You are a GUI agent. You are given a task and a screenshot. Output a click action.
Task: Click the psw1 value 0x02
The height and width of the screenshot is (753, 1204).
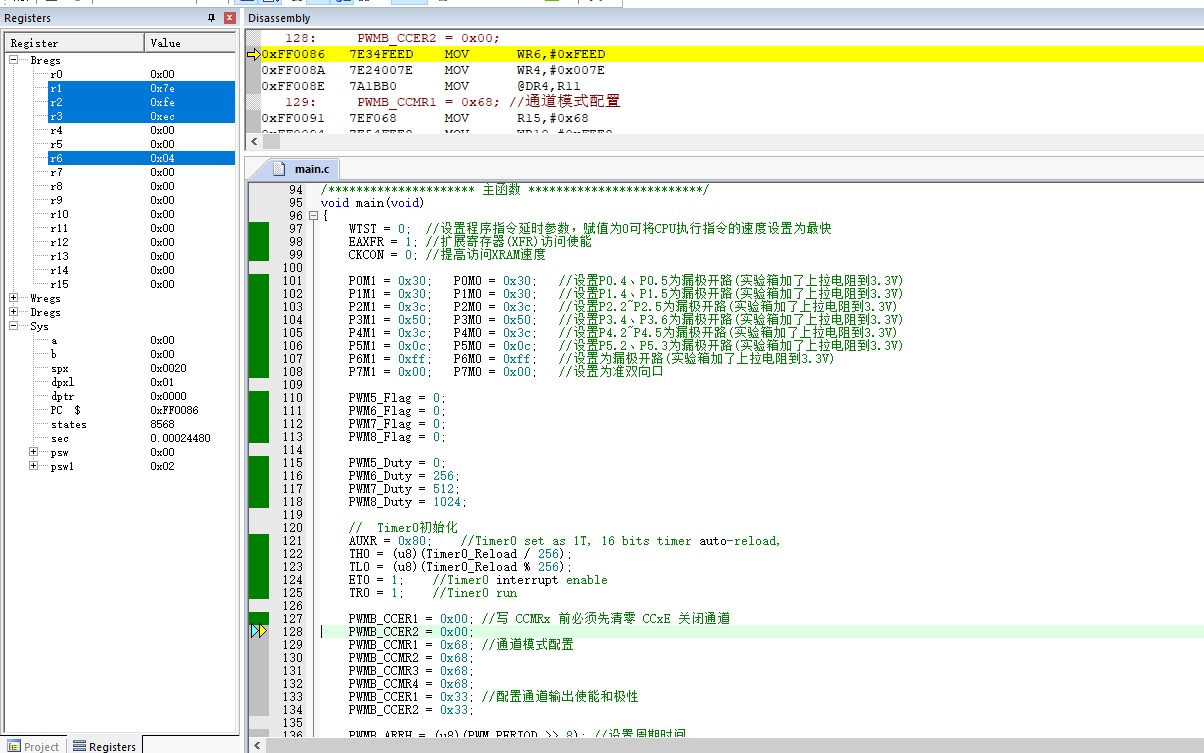coord(163,466)
